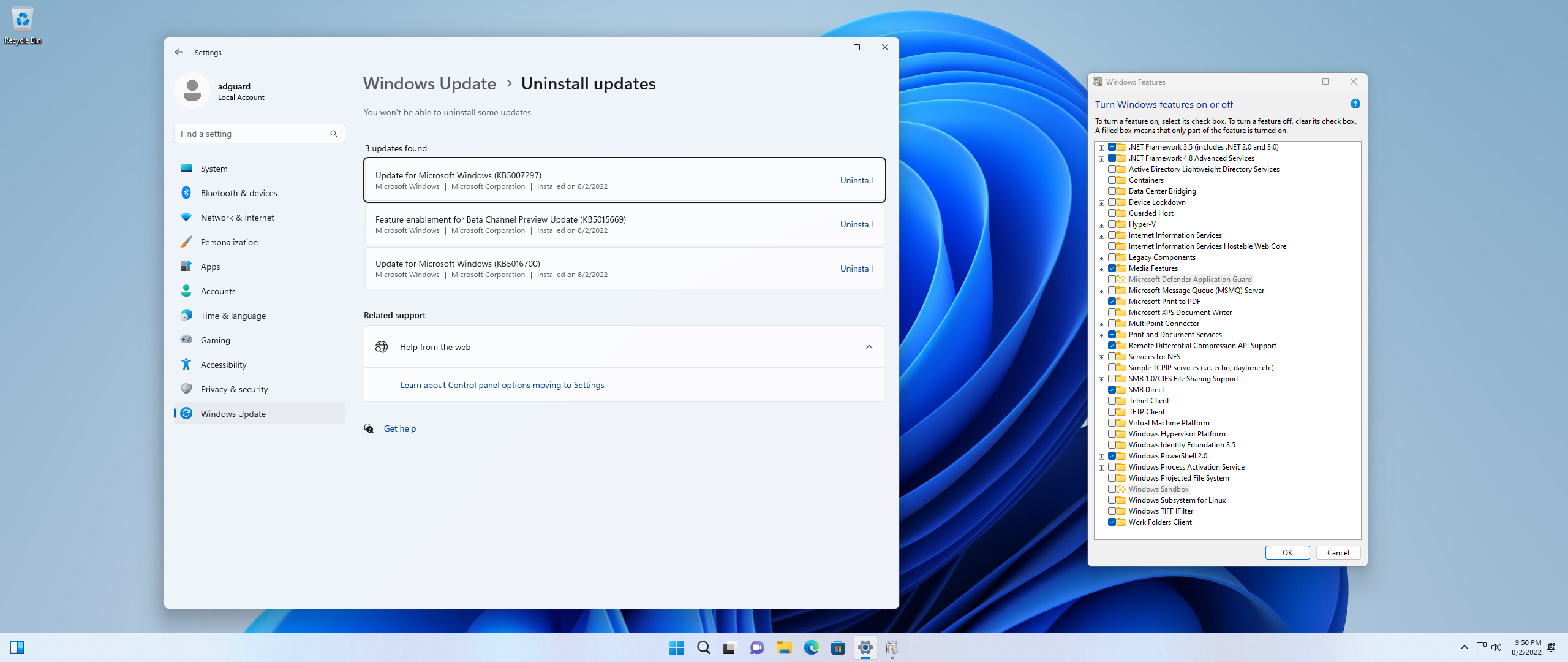The width and height of the screenshot is (1568, 662).
Task: Click the Settings gear taskbar icon
Action: (x=865, y=647)
